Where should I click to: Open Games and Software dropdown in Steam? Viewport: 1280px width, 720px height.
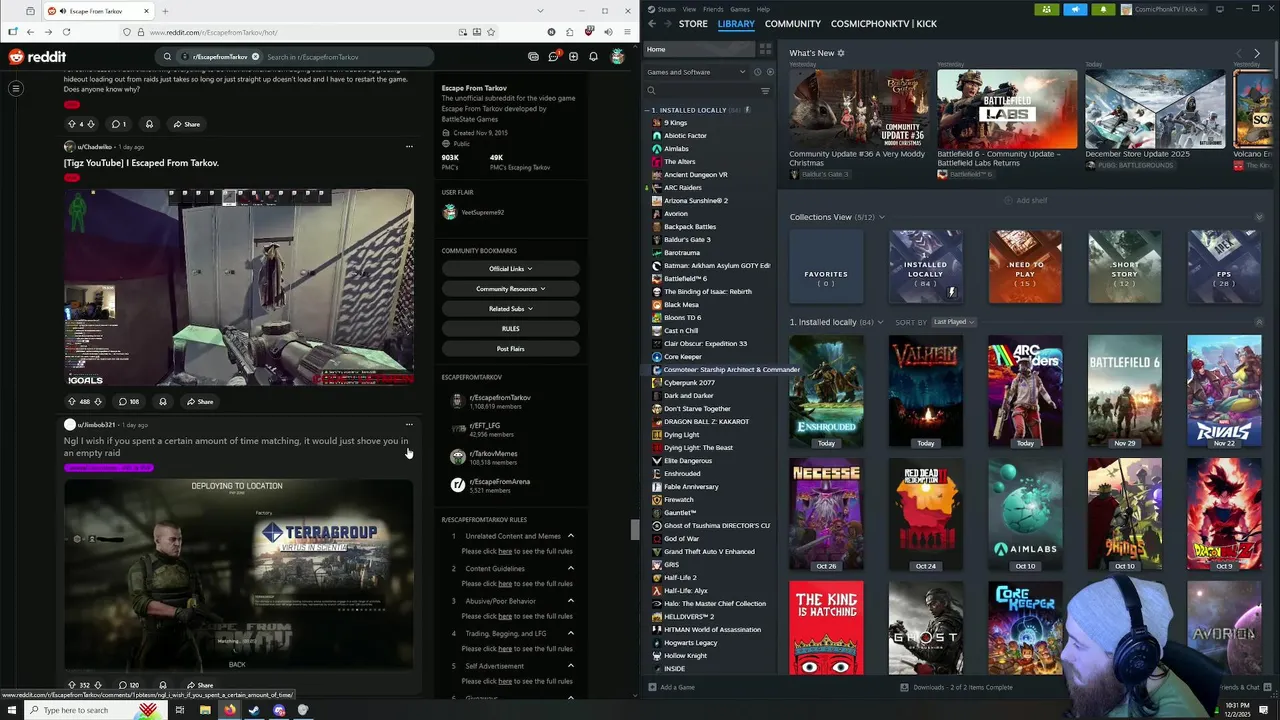point(696,72)
